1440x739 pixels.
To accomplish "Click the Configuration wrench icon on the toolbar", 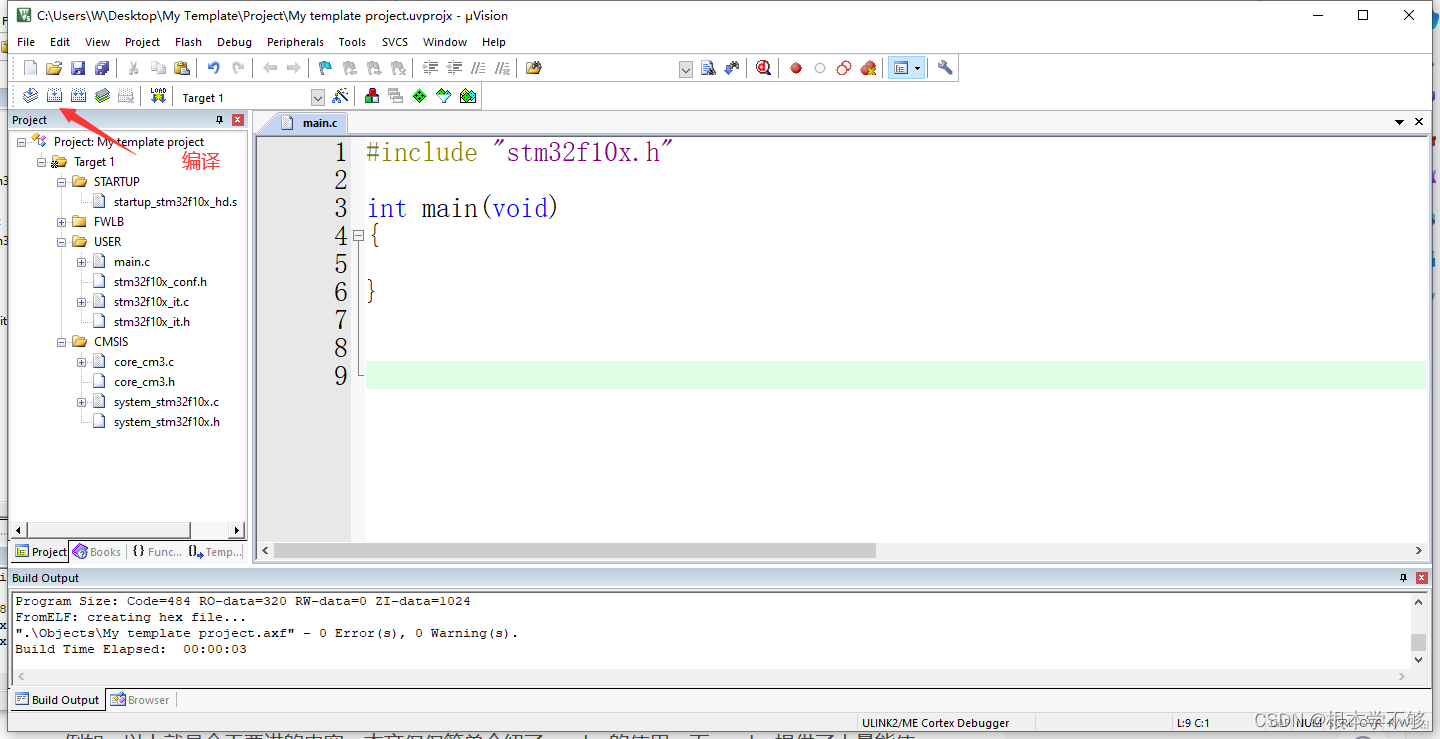I will pos(944,67).
